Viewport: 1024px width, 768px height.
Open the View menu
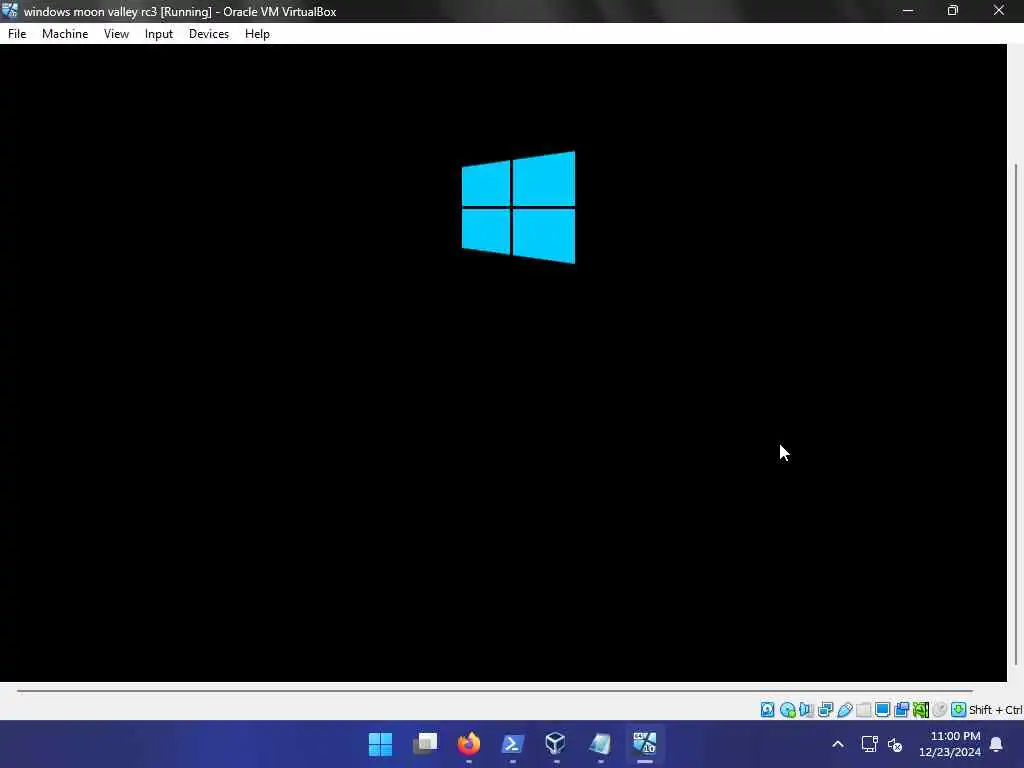click(116, 34)
